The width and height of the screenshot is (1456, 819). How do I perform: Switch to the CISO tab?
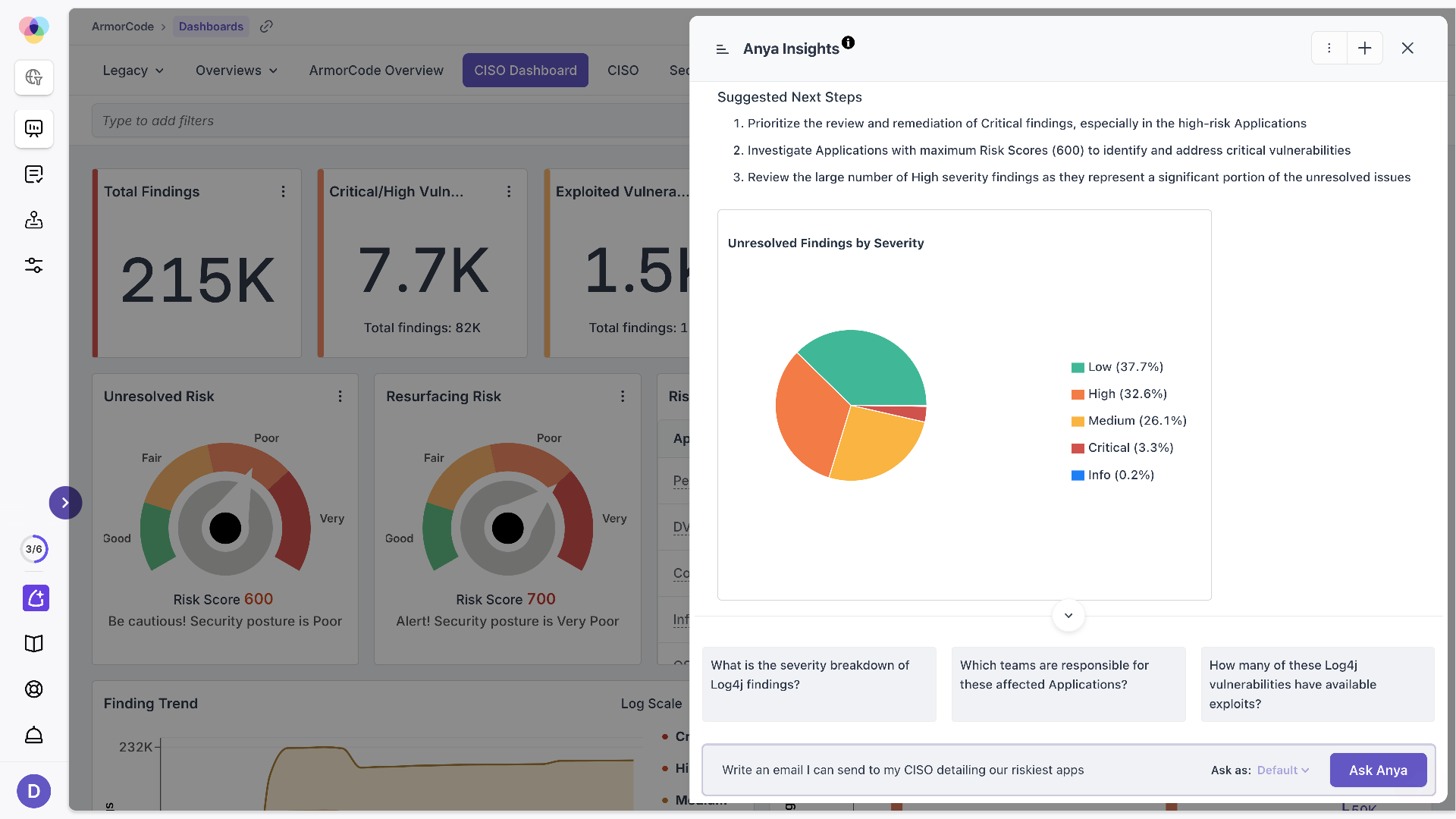pos(623,71)
